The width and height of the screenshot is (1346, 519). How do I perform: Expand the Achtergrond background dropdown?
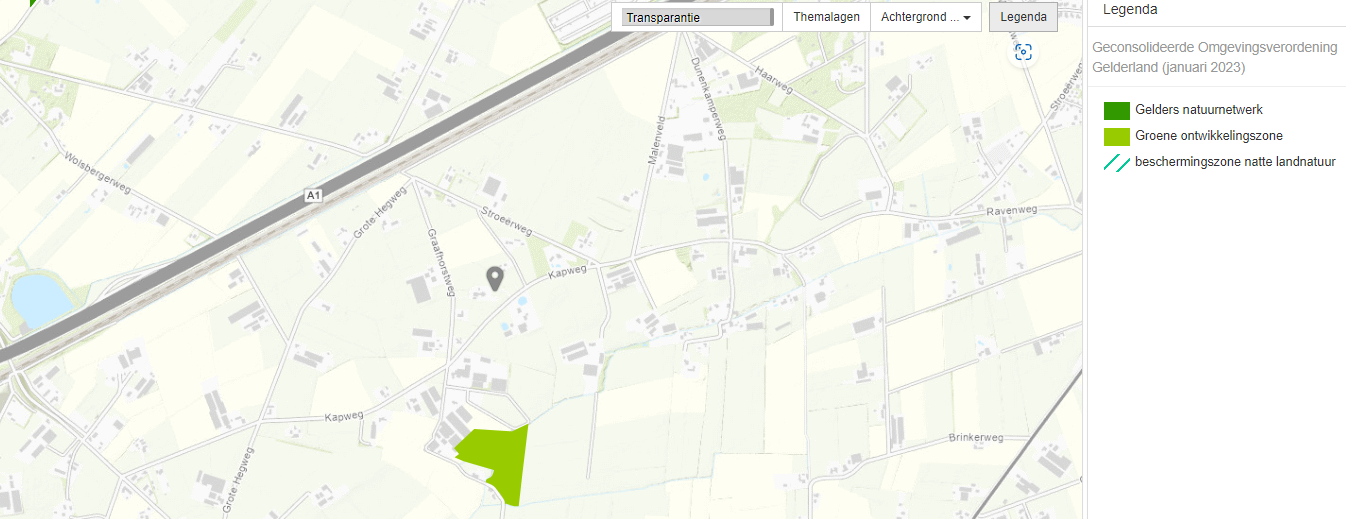tap(926, 17)
